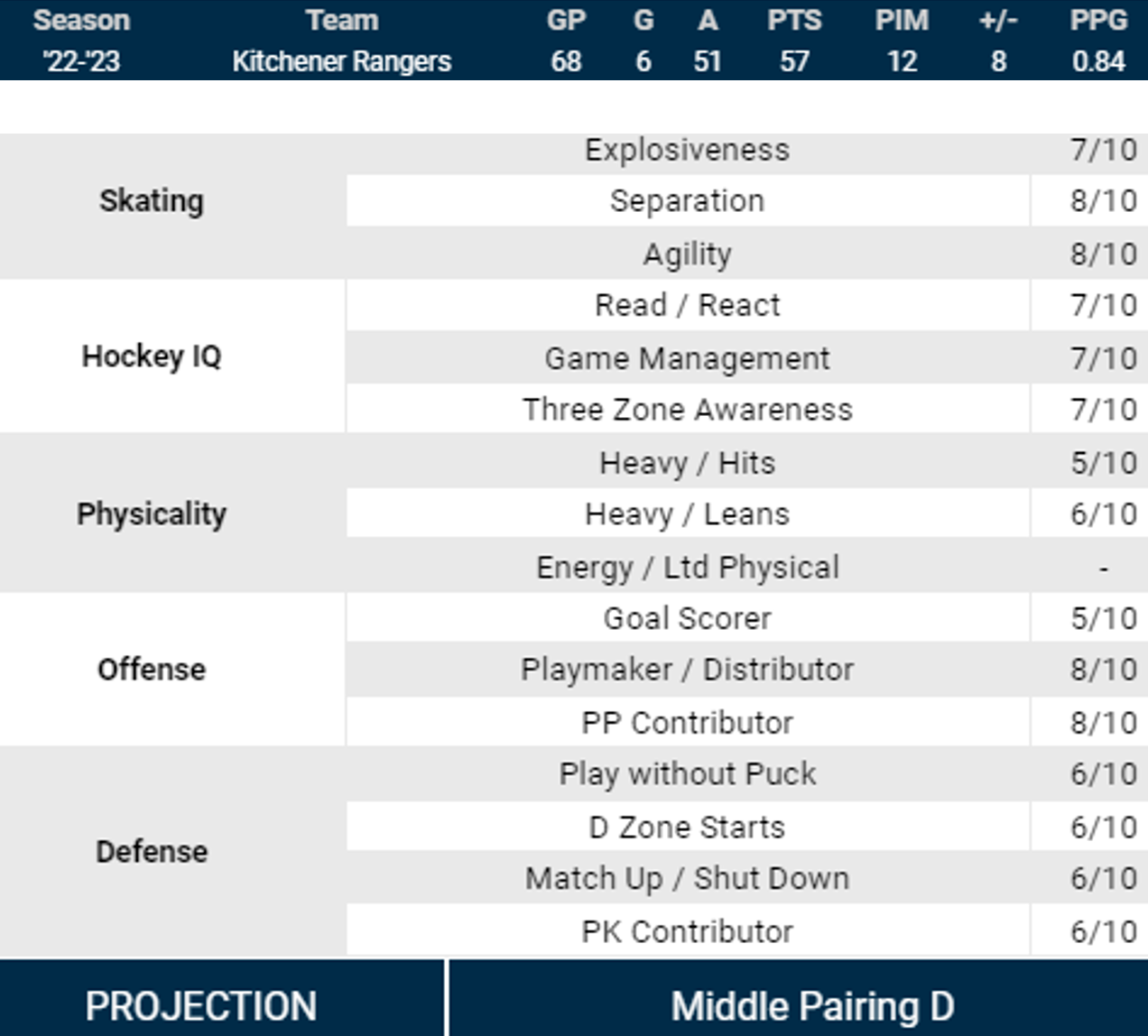The image size is (1148, 1036).
Task: Click the Explosiveness attribute row
Action: pos(687,150)
